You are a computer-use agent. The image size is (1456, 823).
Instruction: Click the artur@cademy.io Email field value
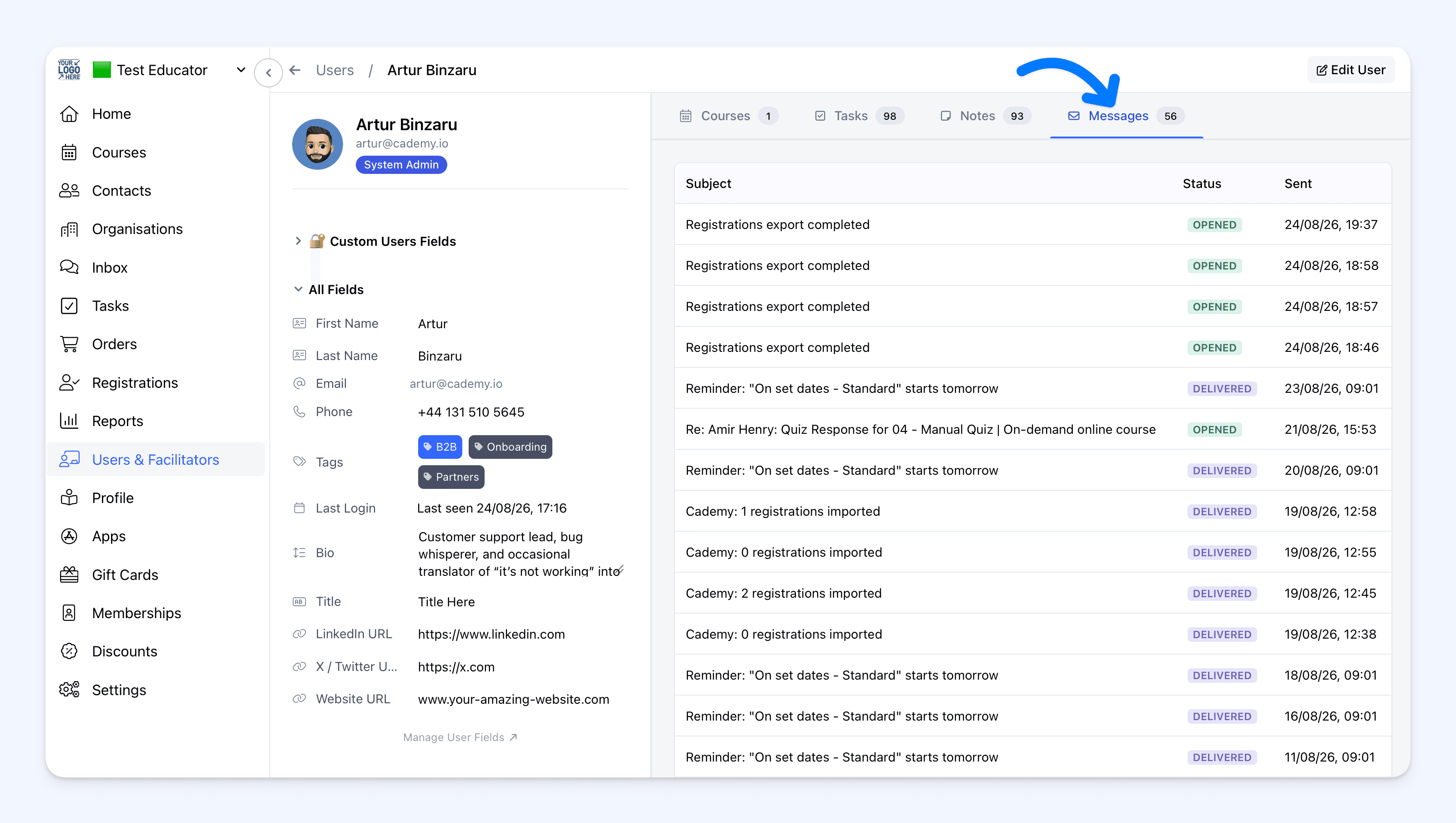click(455, 383)
